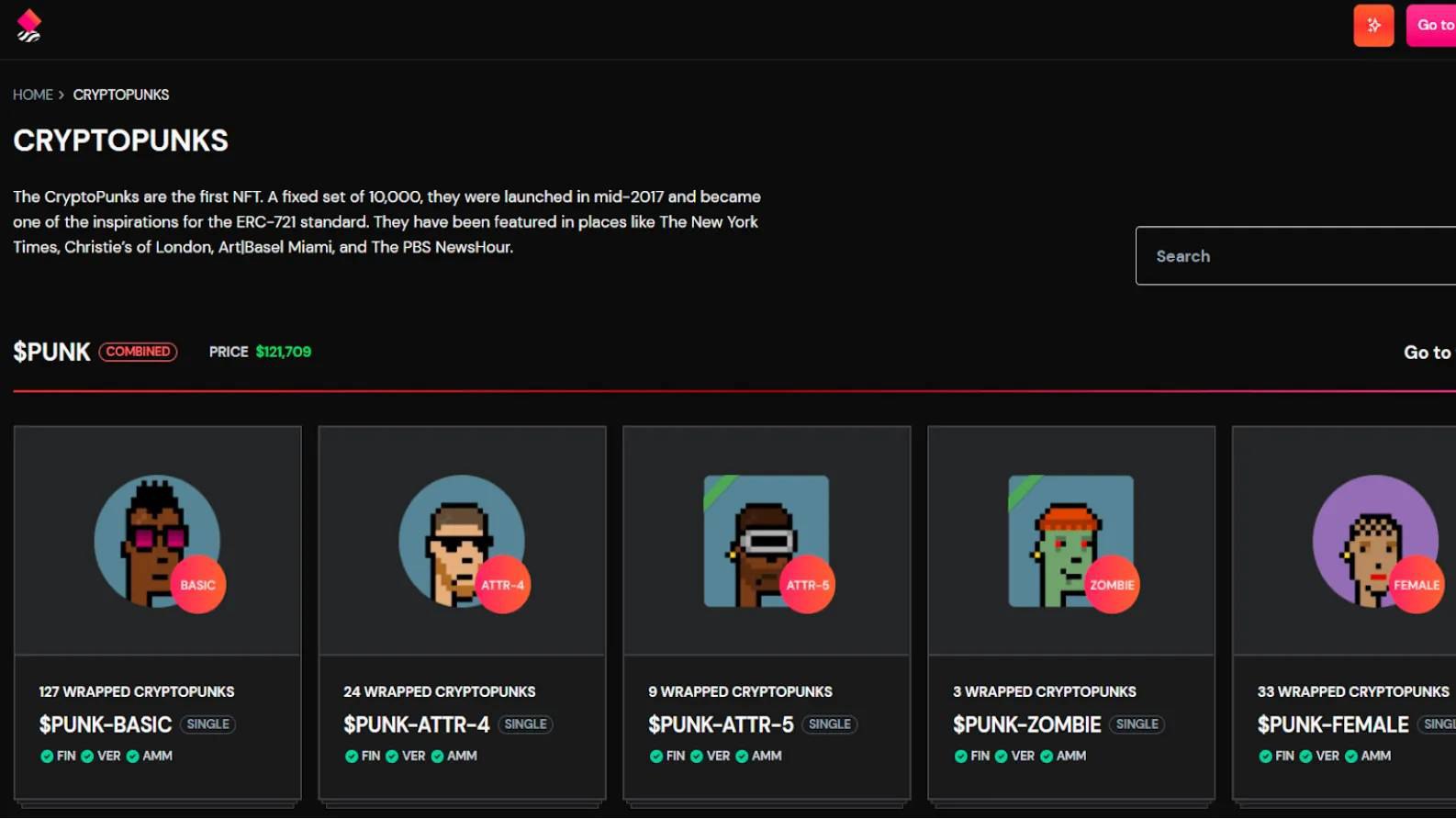The width and height of the screenshot is (1456, 819).
Task: Click the 3 WRAPPED CRYPTOPUNKS text
Action: pyautogui.click(x=1045, y=692)
